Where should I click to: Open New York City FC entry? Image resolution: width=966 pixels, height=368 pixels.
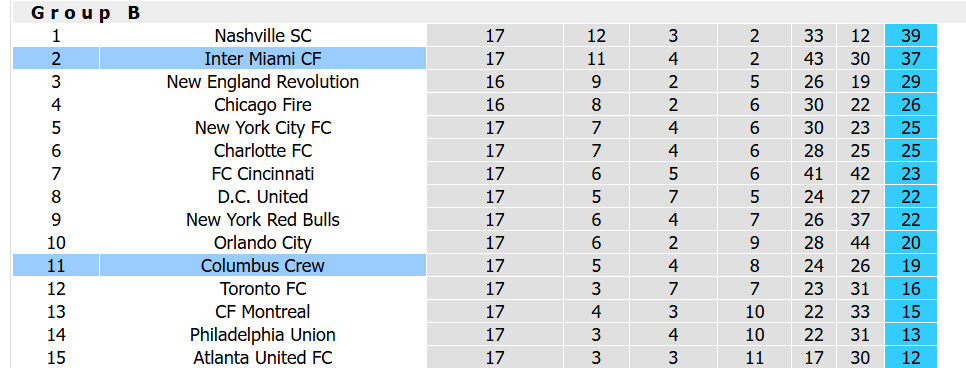click(263, 128)
